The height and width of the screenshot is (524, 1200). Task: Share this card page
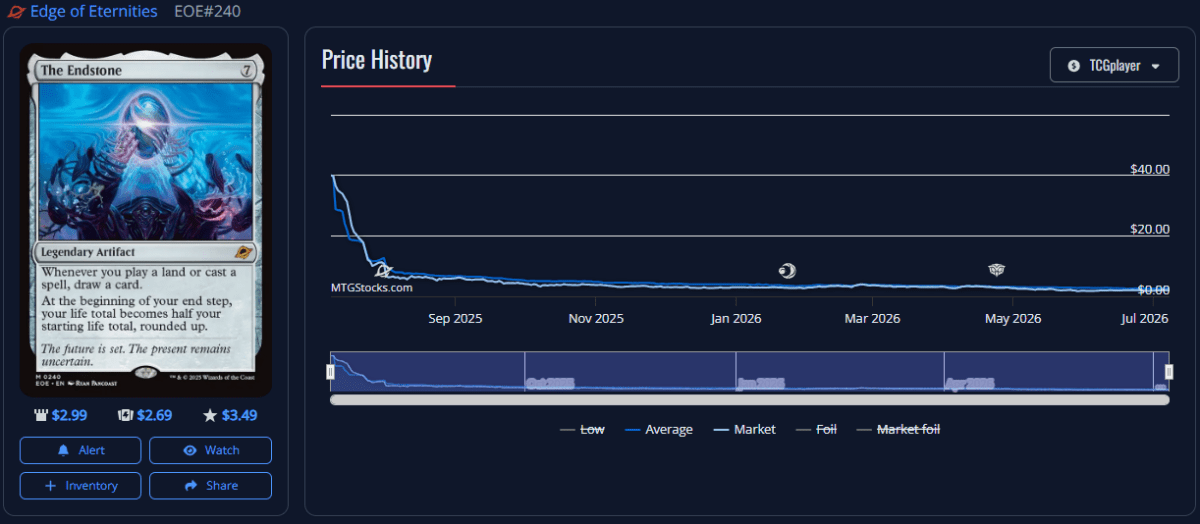[210, 485]
